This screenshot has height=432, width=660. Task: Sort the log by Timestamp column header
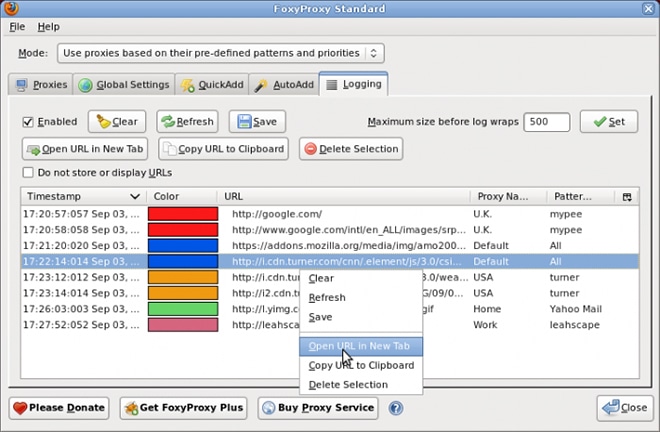tap(84, 197)
